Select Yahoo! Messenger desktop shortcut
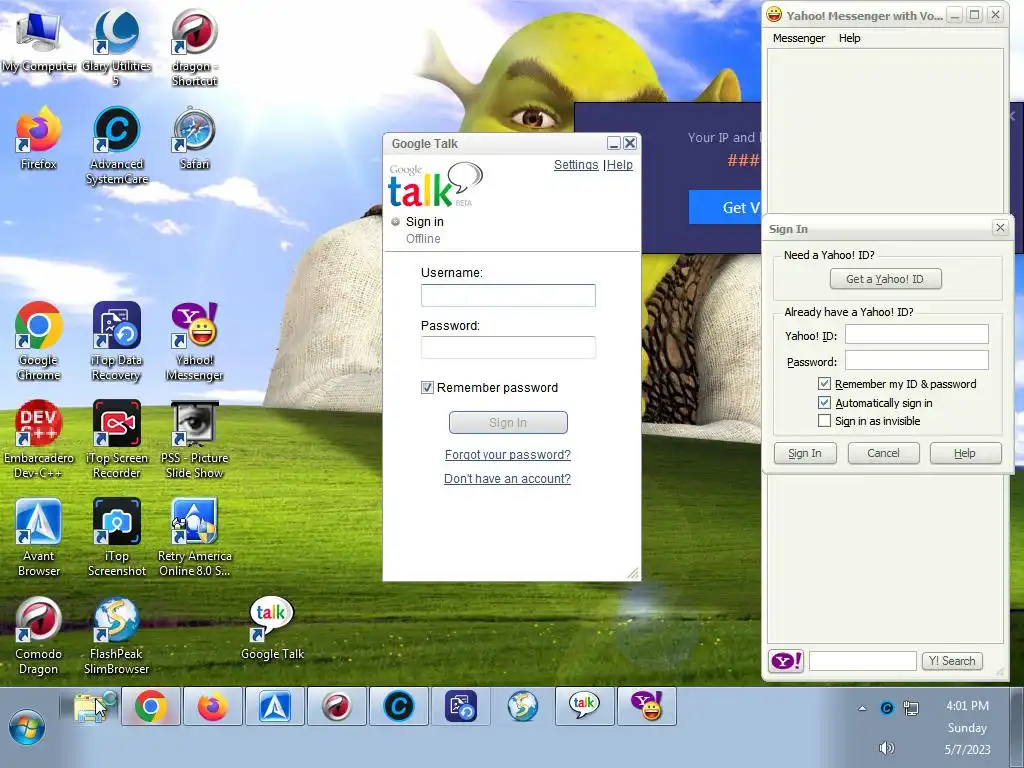This screenshot has height=768, width=1024. 194,341
